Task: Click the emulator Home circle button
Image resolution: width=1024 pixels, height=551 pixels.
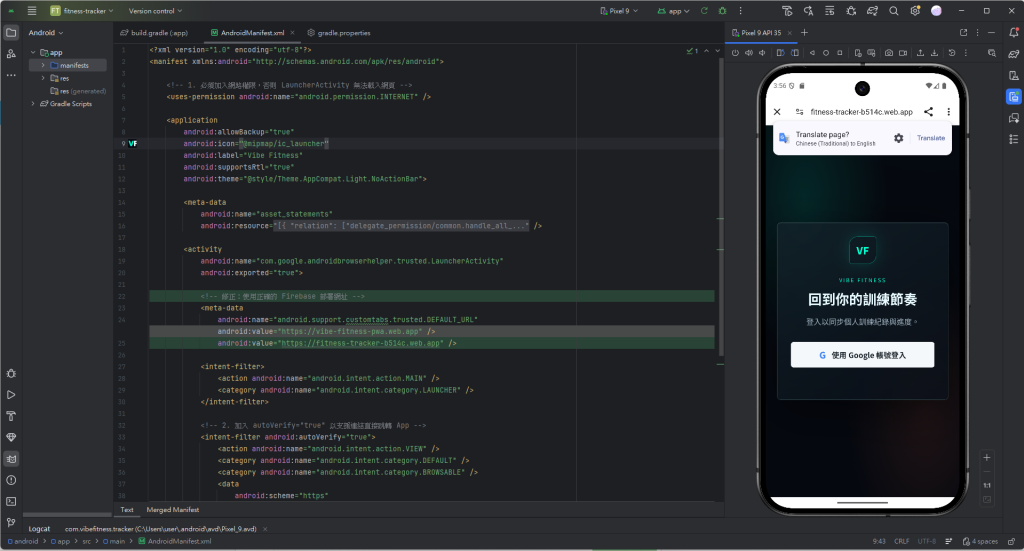Action: point(825,53)
